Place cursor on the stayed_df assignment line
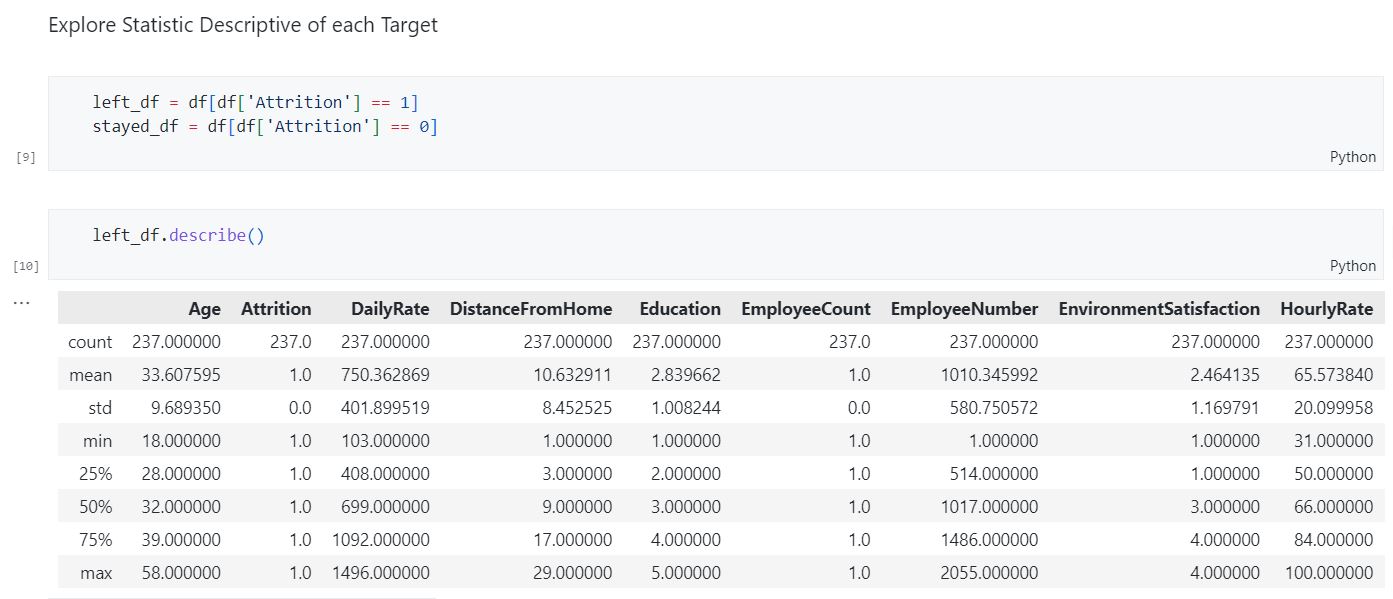 [265, 126]
